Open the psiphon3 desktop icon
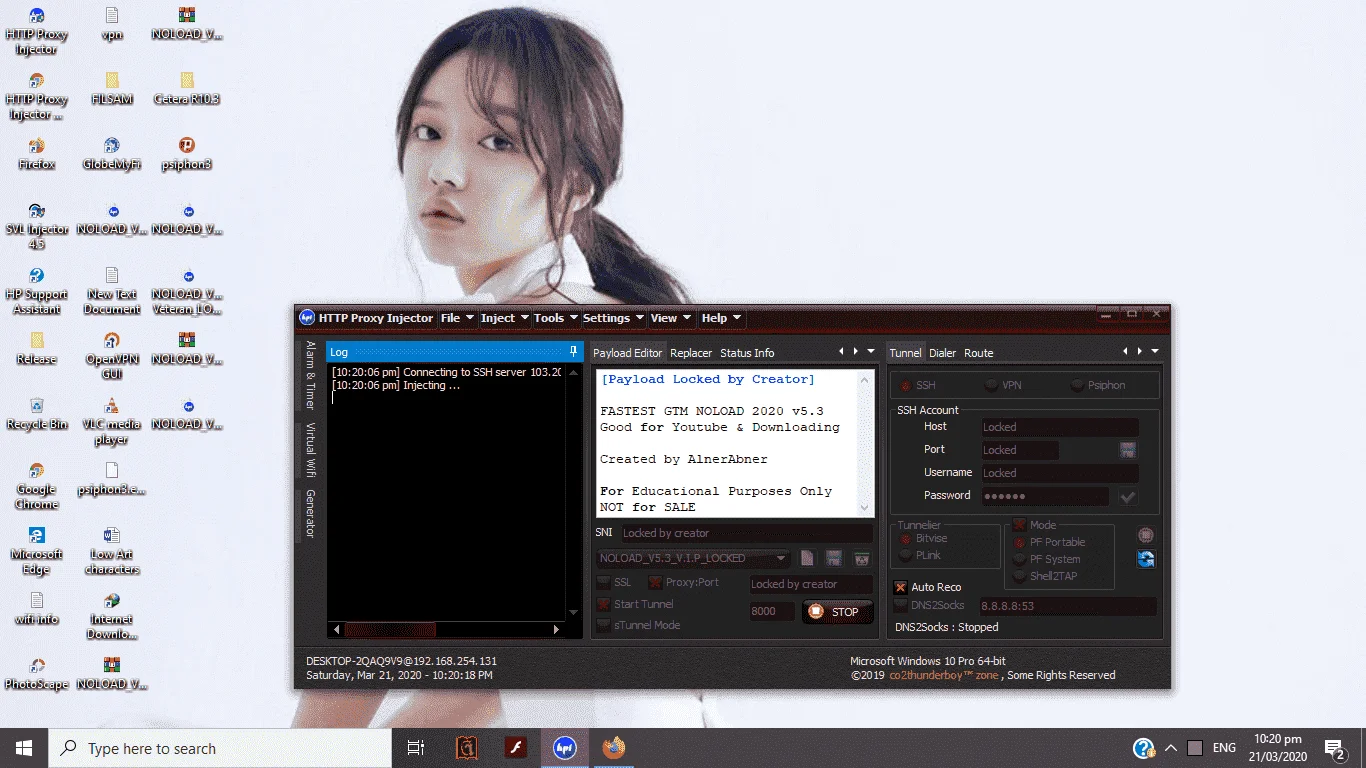The height and width of the screenshot is (768, 1366). pyautogui.click(x=186, y=153)
